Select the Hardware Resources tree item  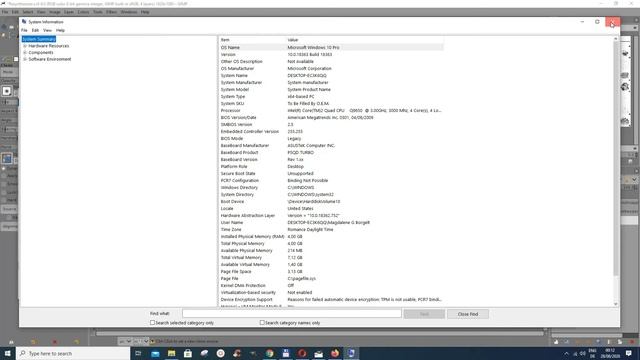click(49, 46)
